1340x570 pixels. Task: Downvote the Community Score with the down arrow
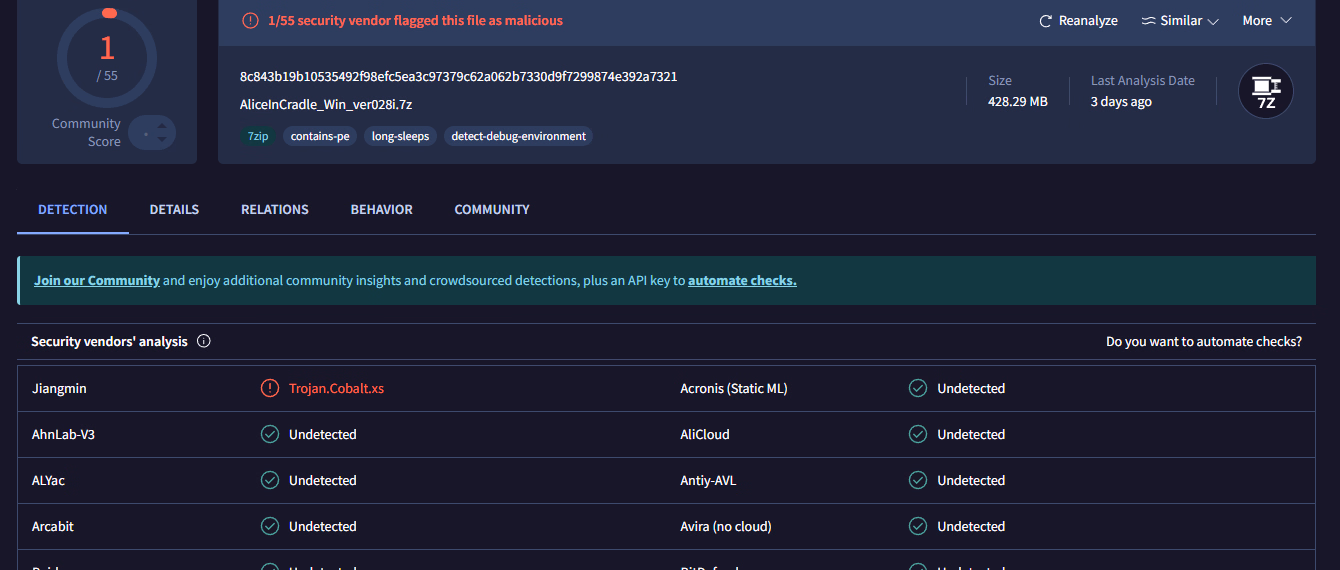tap(163, 140)
